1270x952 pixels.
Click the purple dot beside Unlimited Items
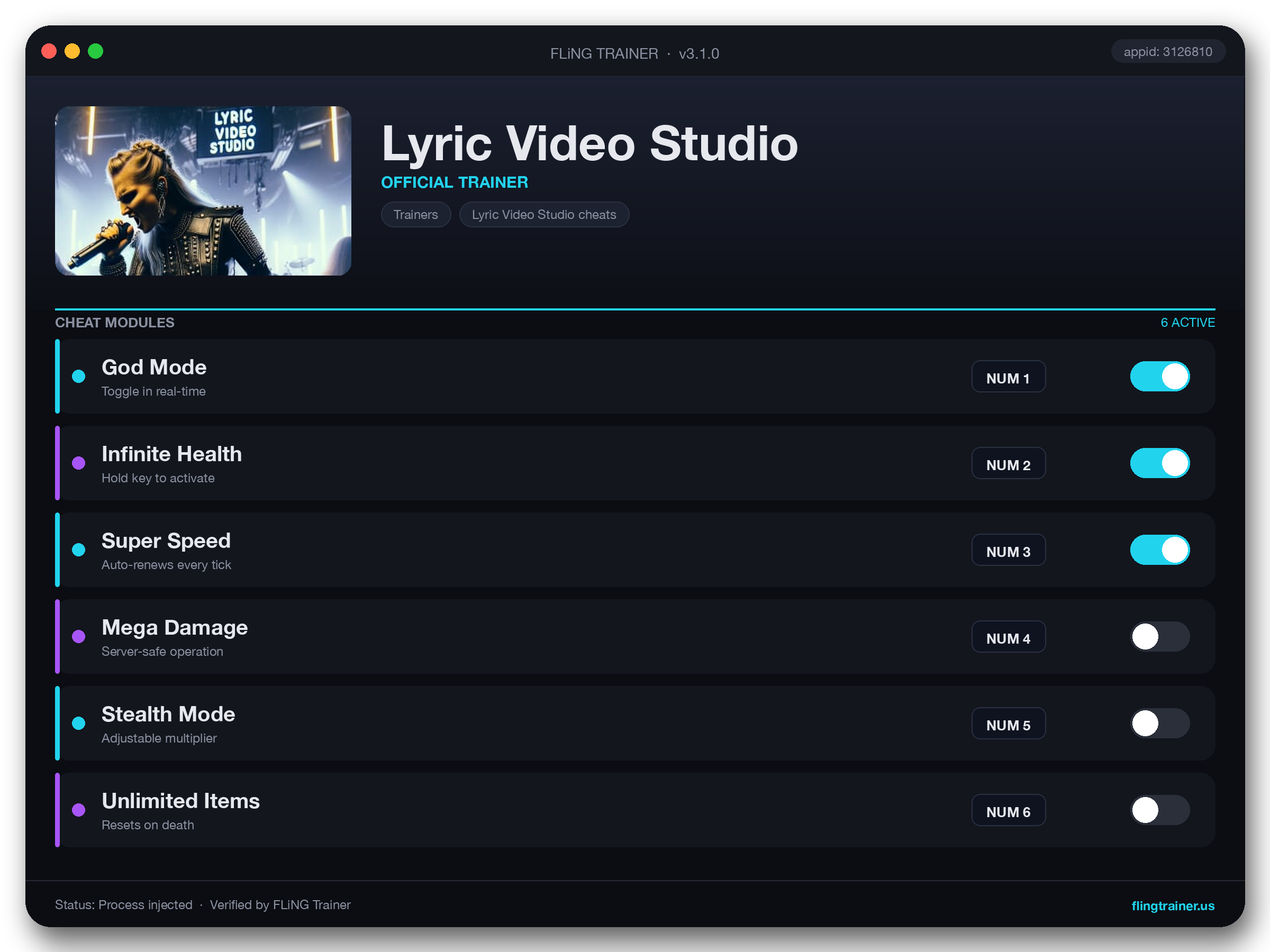pyautogui.click(x=79, y=810)
